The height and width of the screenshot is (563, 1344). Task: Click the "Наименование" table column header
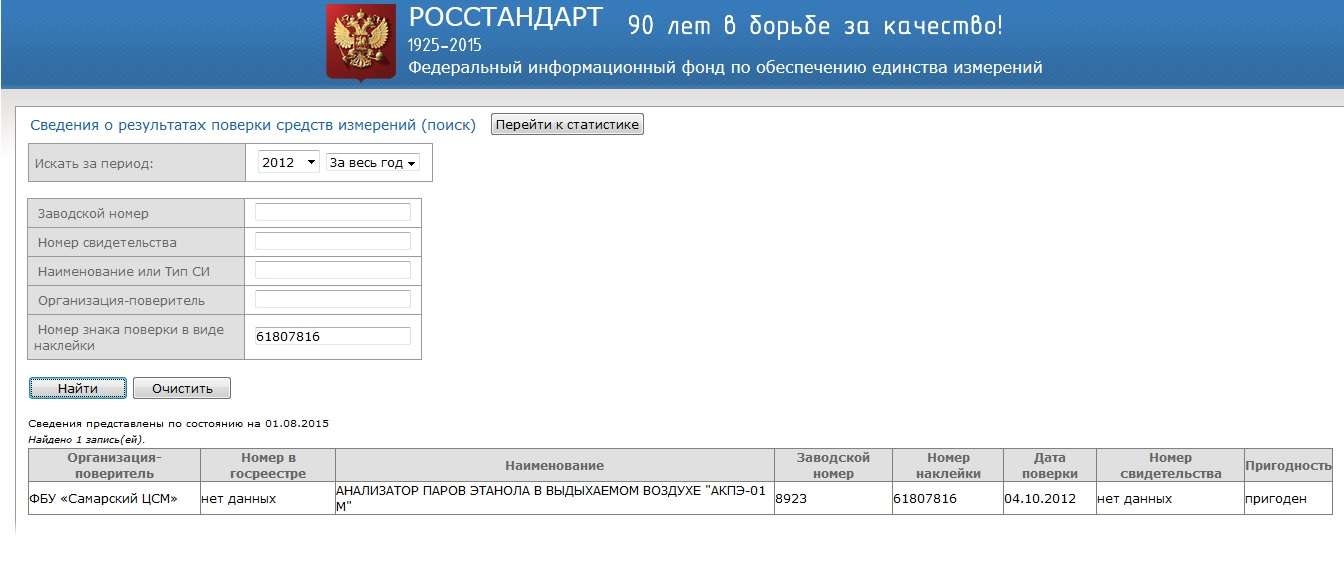click(554, 466)
